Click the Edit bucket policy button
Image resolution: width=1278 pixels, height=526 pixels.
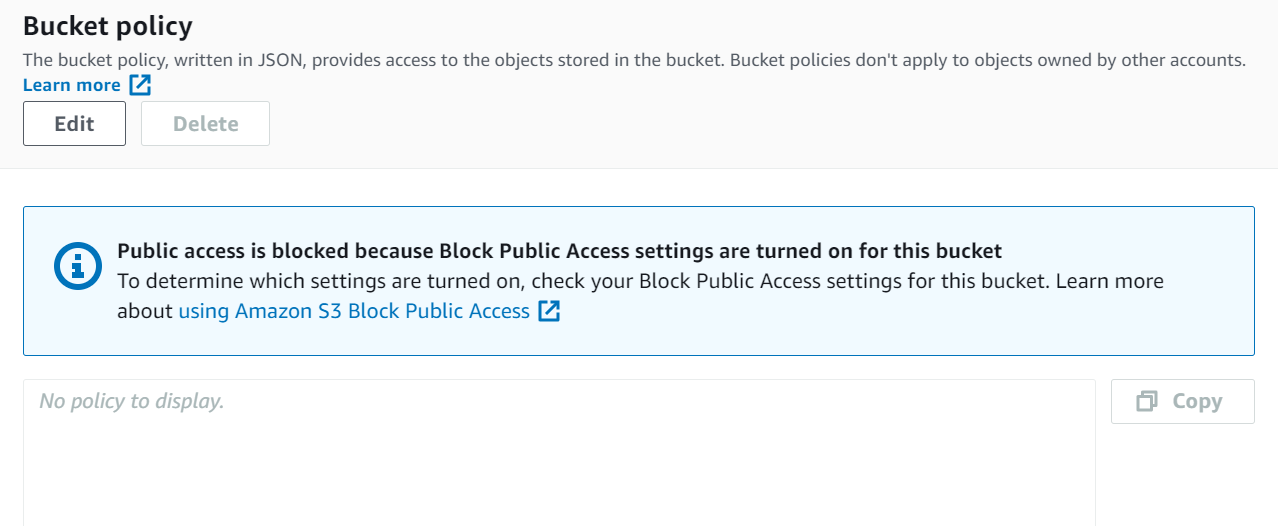(x=74, y=124)
